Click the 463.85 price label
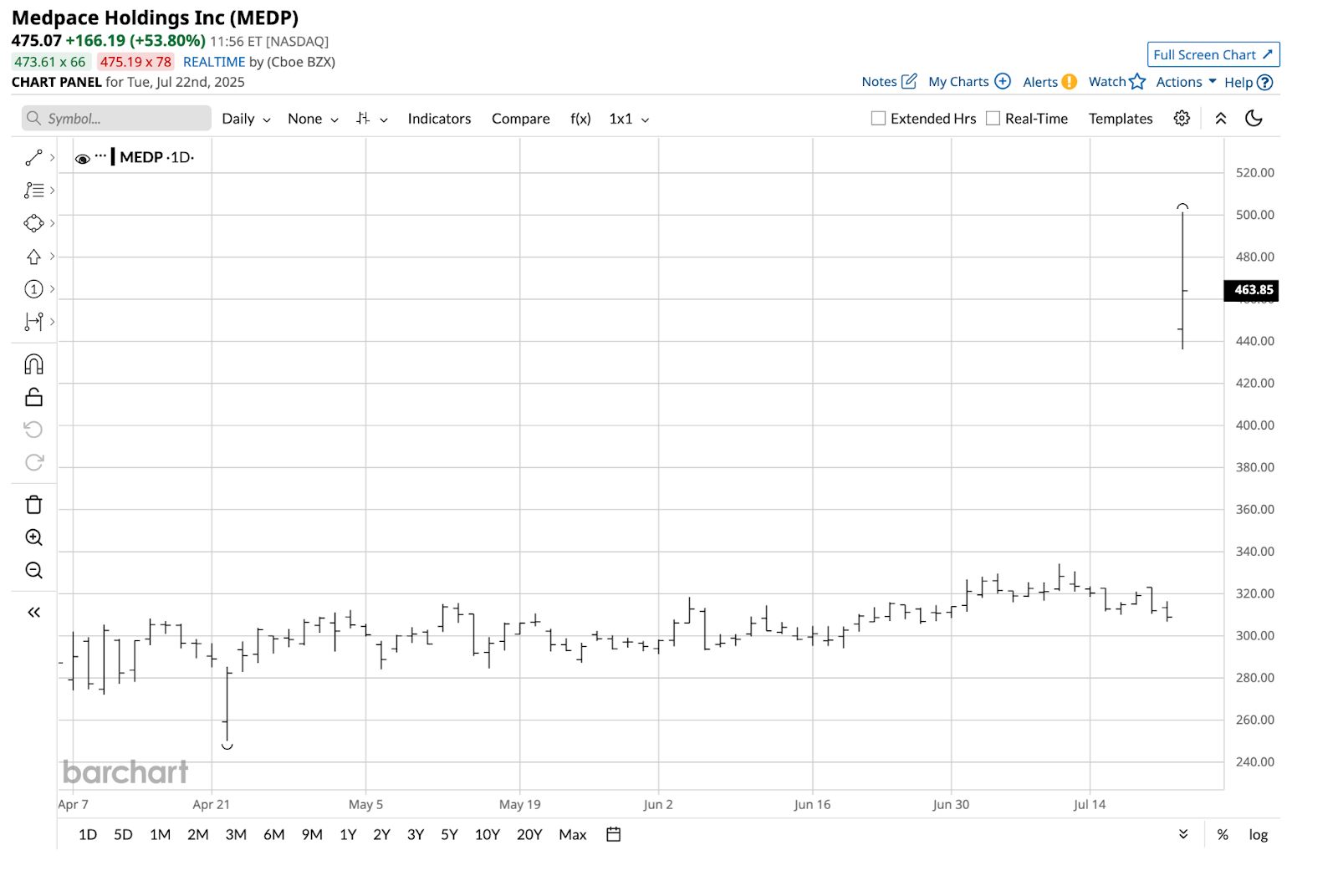The image size is (1338, 896). coord(1252,290)
